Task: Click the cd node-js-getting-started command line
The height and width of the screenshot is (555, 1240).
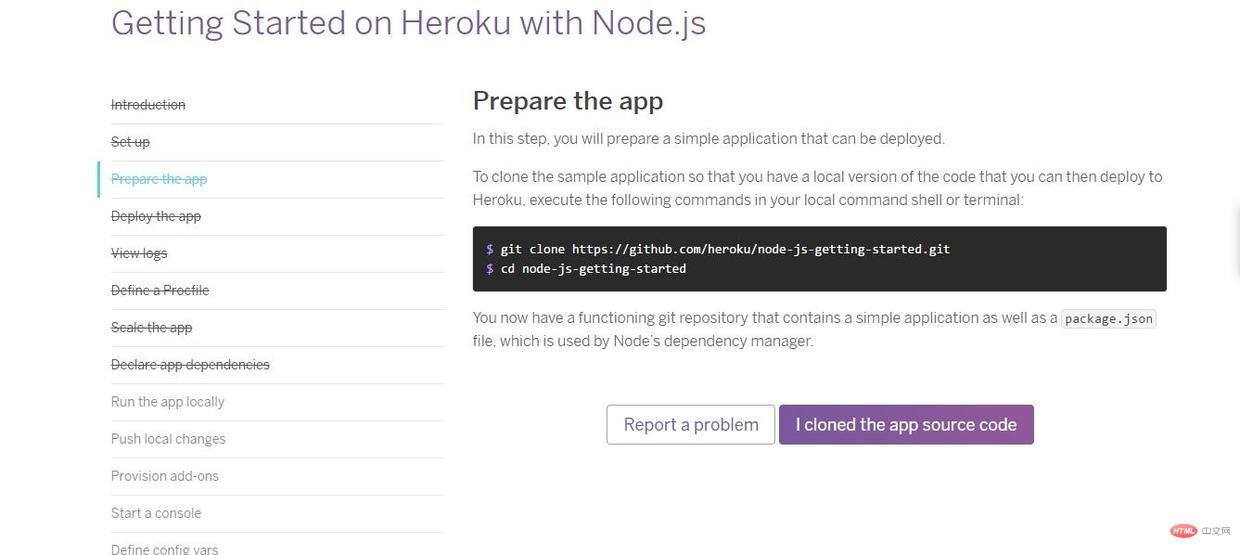Action: tap(586, 268)
